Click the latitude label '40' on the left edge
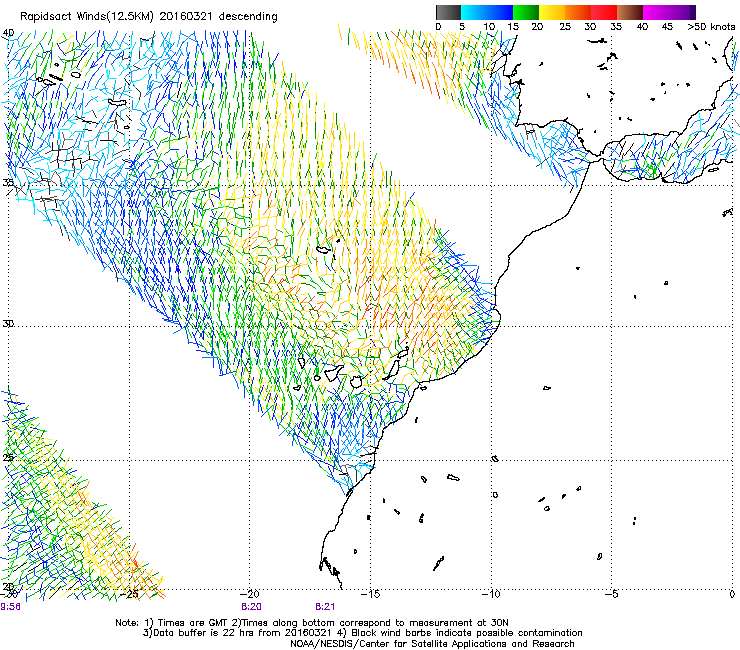Screen dimensions: 740x650 pos(8,33)
